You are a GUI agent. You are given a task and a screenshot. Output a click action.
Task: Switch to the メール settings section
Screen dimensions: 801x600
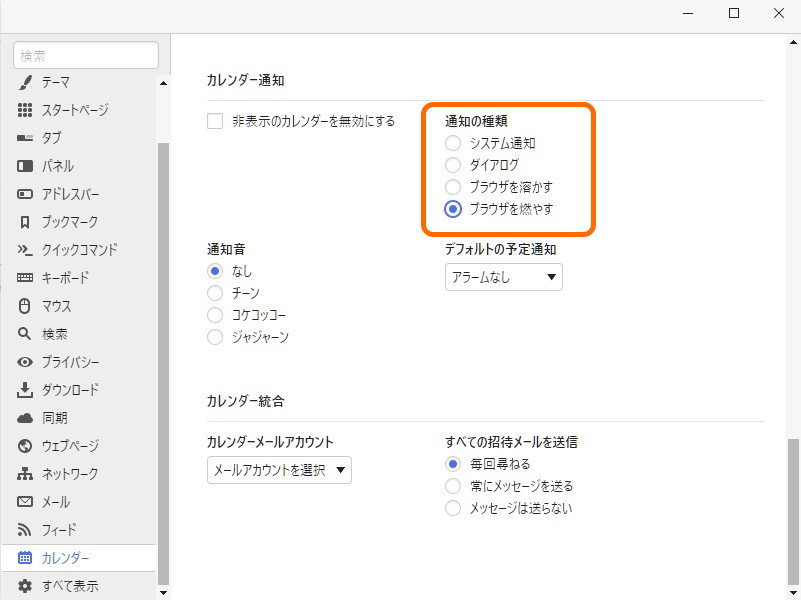[x=25, y=502]
